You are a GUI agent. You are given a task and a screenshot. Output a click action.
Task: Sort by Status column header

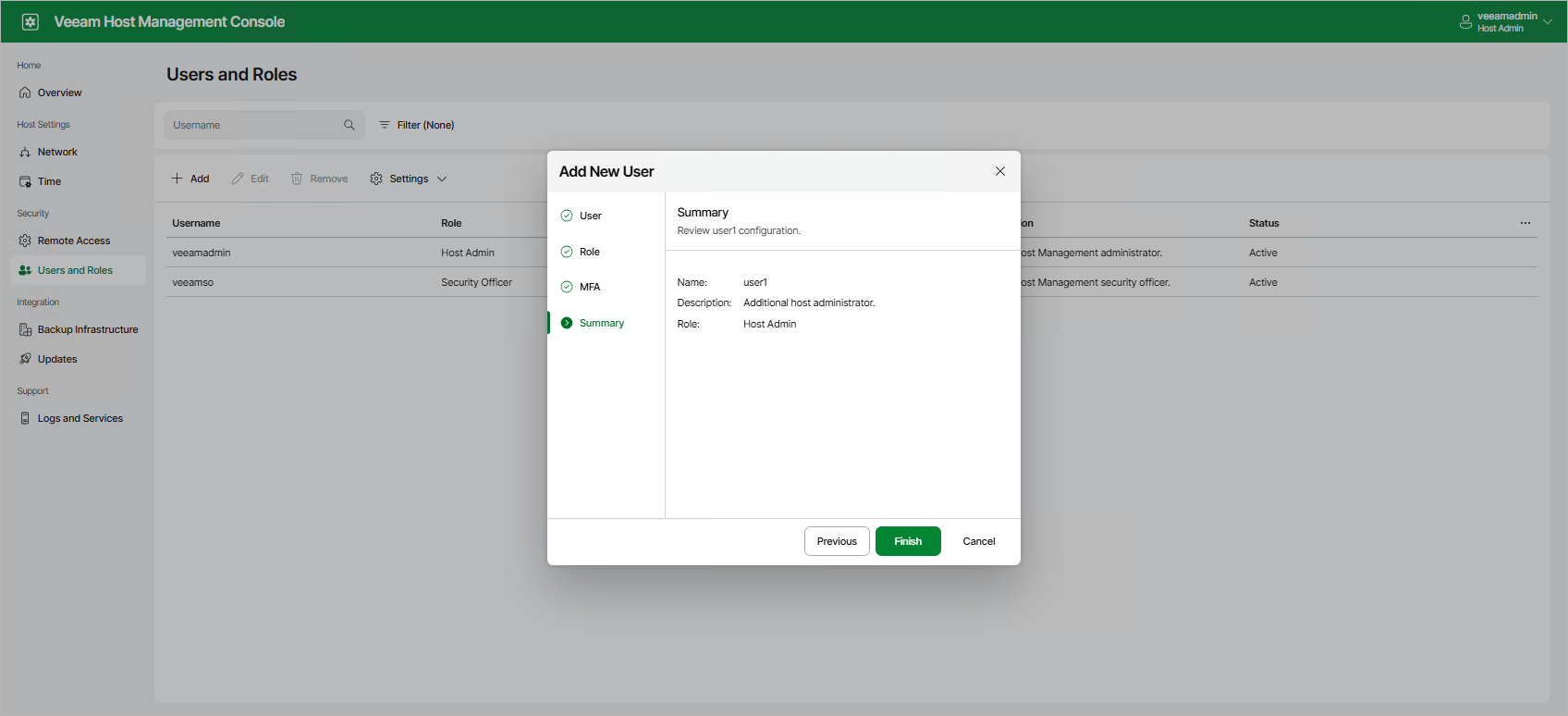1264,223
